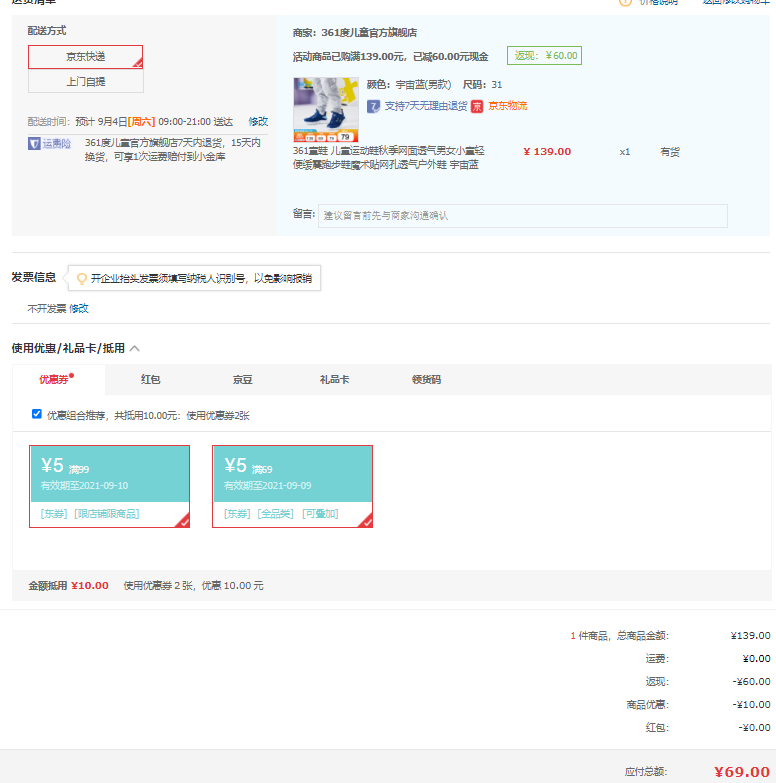The image size is (776, 783).
Task: Switch to the 礼品卡 tab
Action: point(335,380)
